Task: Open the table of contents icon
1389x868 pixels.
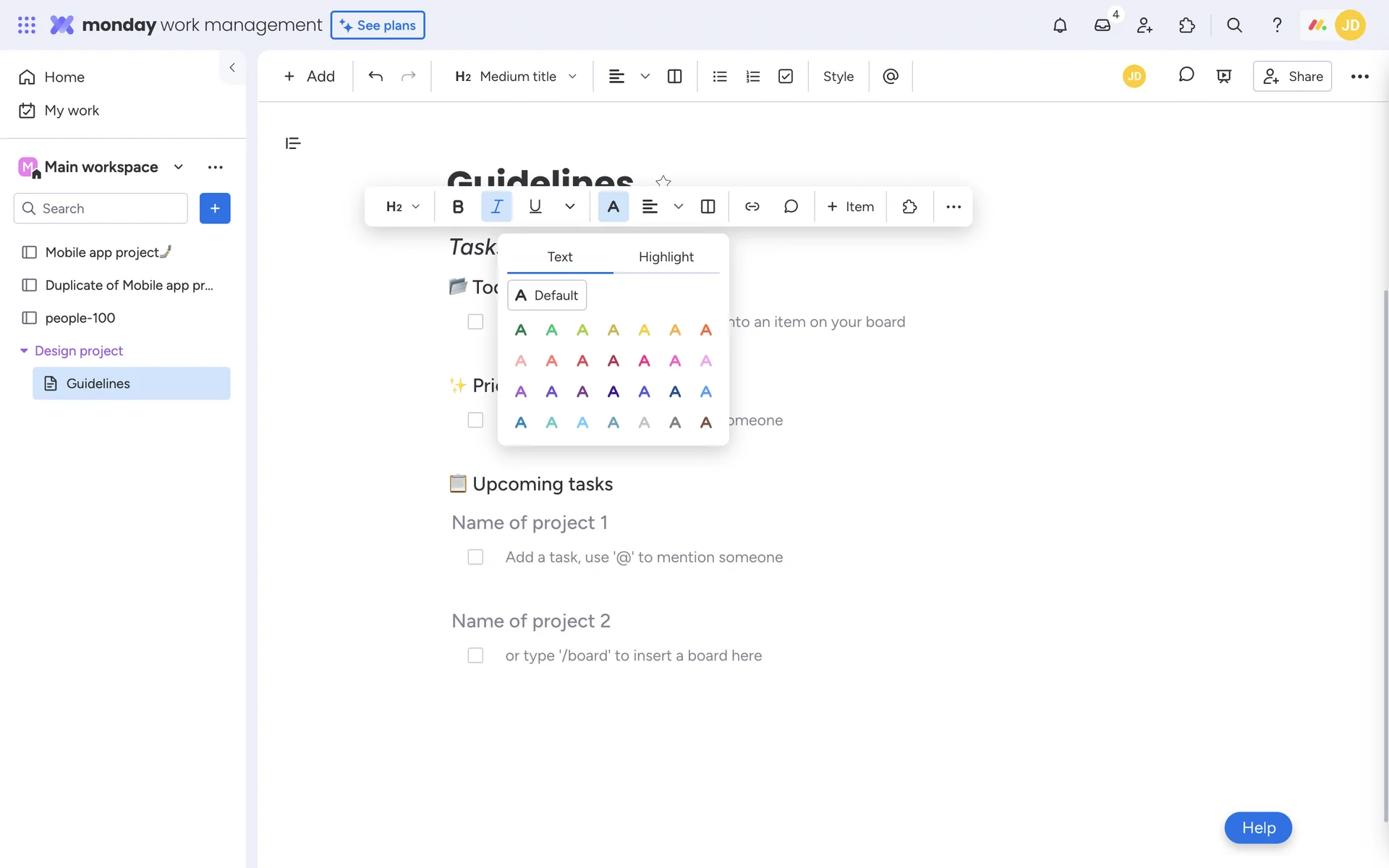Action: 293,143
